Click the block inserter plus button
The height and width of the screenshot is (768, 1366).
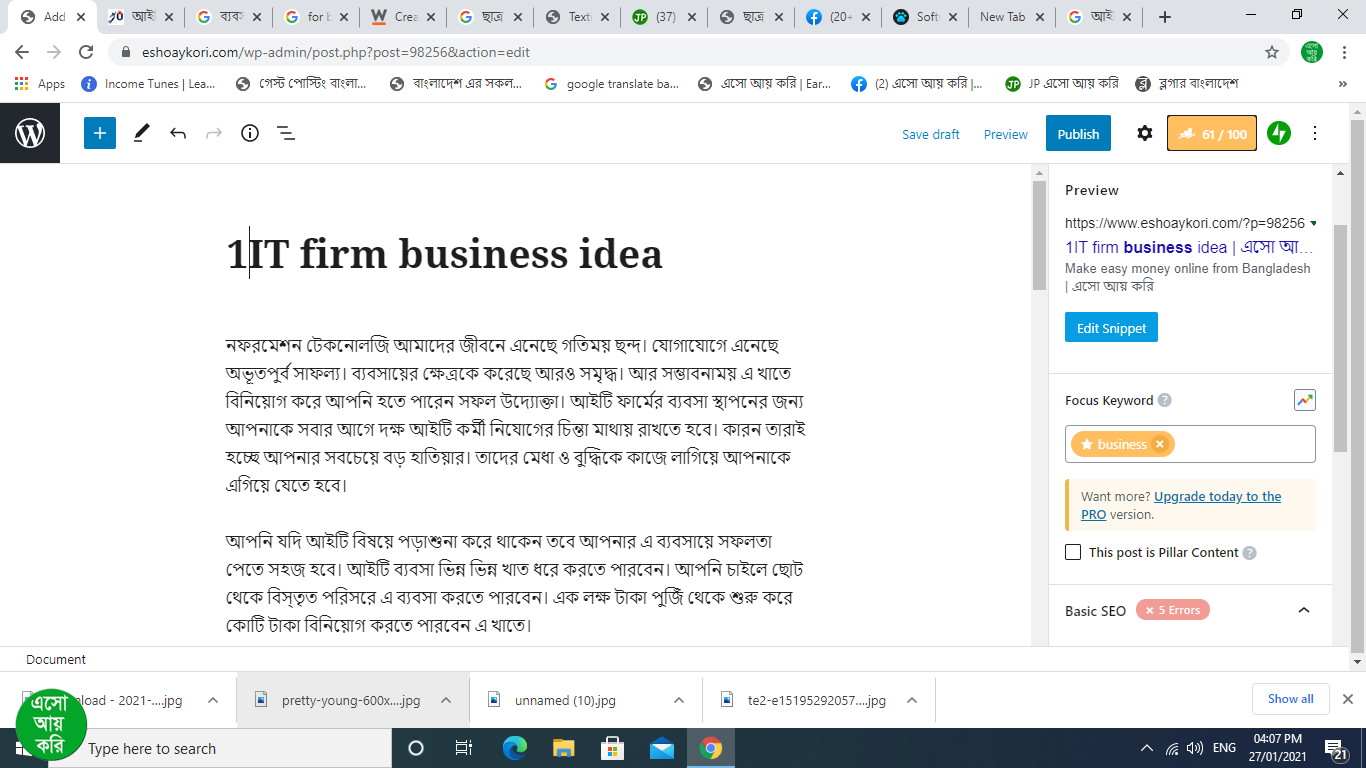[100, 133]
